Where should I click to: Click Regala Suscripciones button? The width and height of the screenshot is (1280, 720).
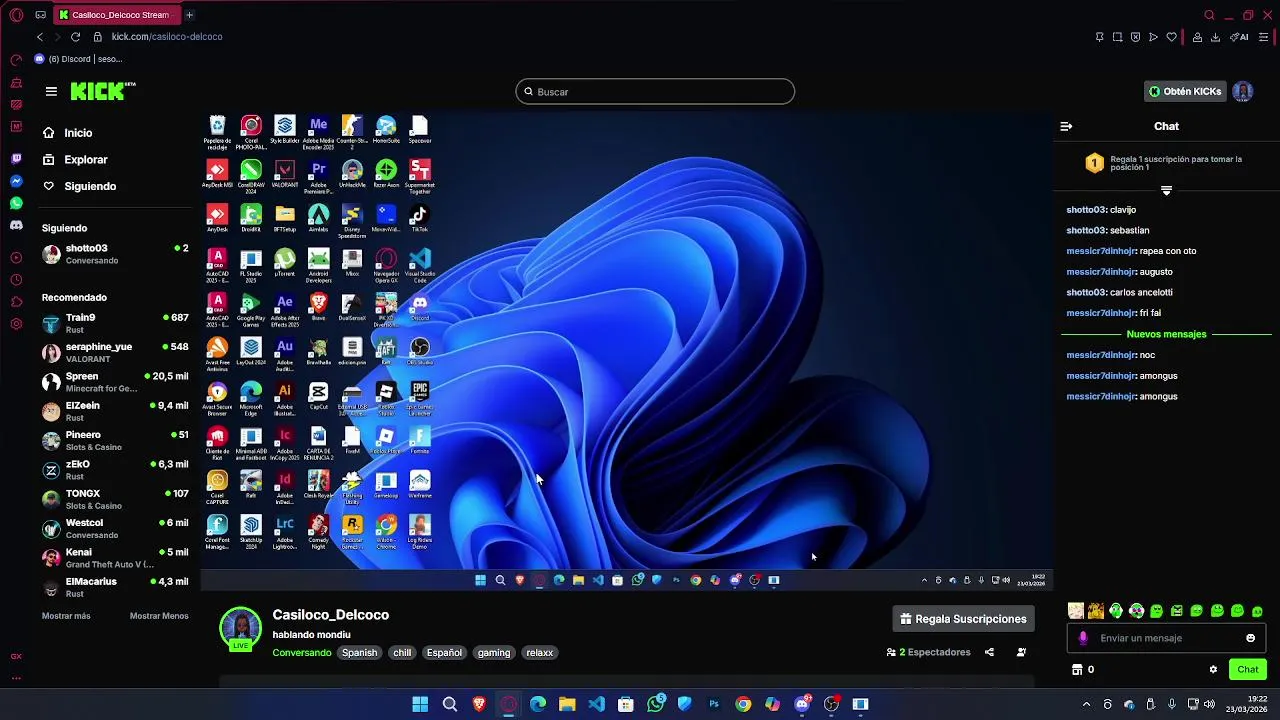(963, 619)
